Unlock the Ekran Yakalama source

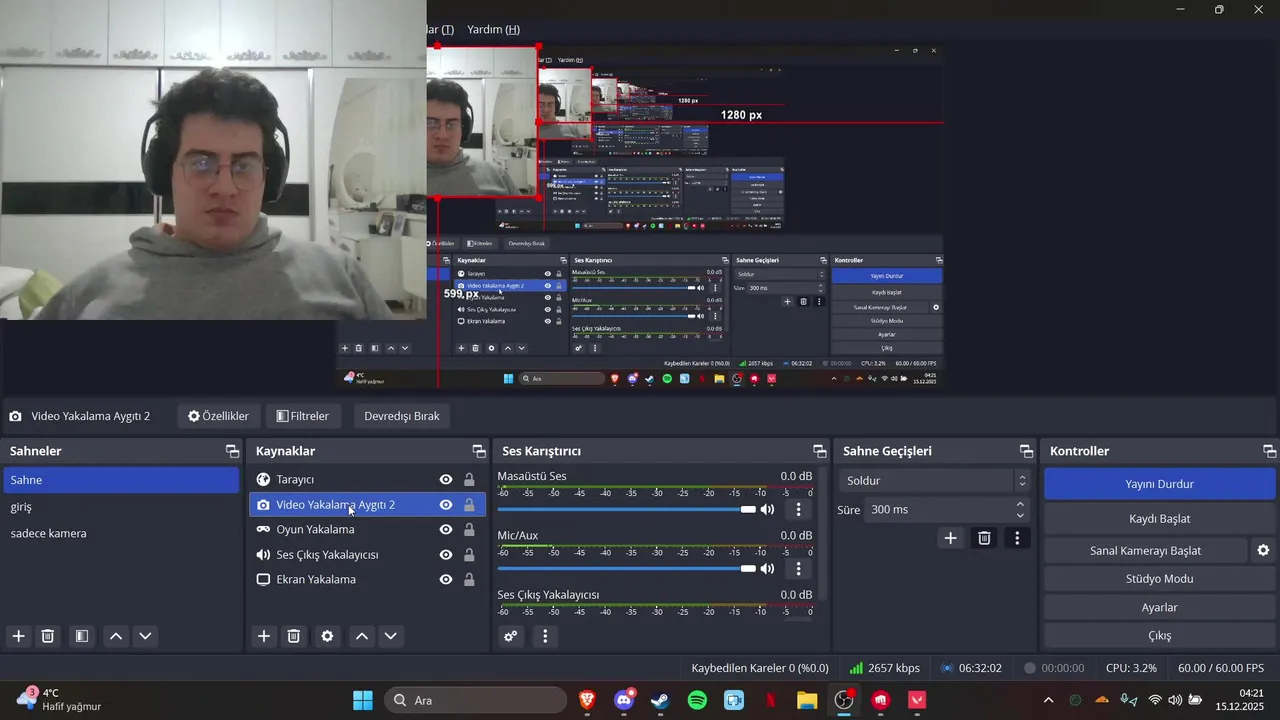(469, 579)
